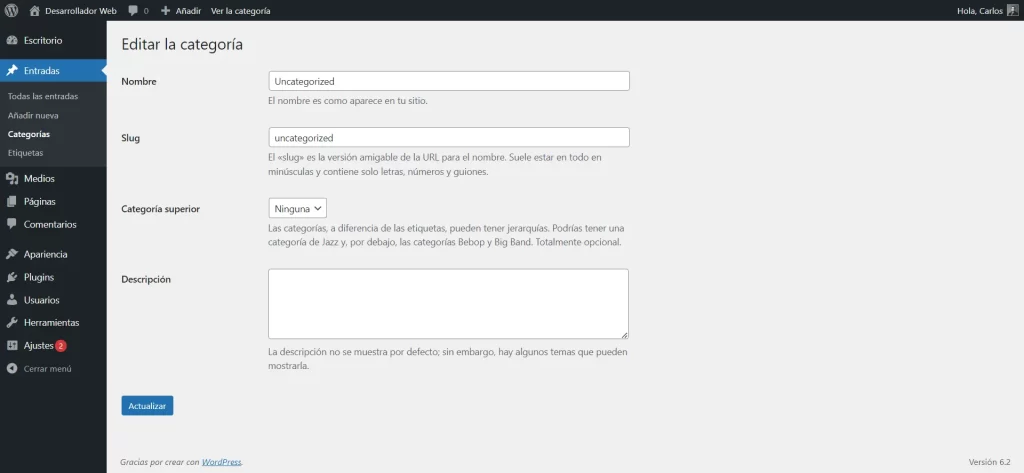The image size is (1024, 473).
Task: Follow the WordPress footer link
Action: tap(221, 462)
